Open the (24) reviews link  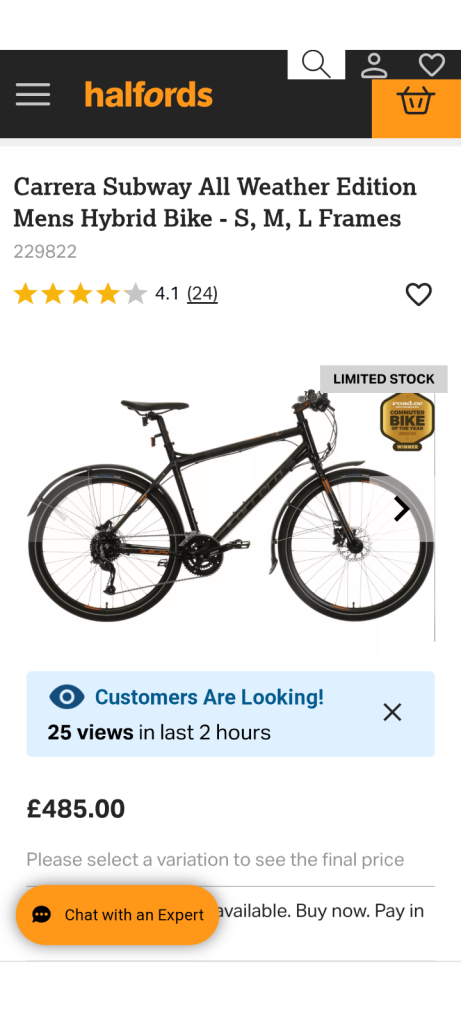[x=202, y=294]
